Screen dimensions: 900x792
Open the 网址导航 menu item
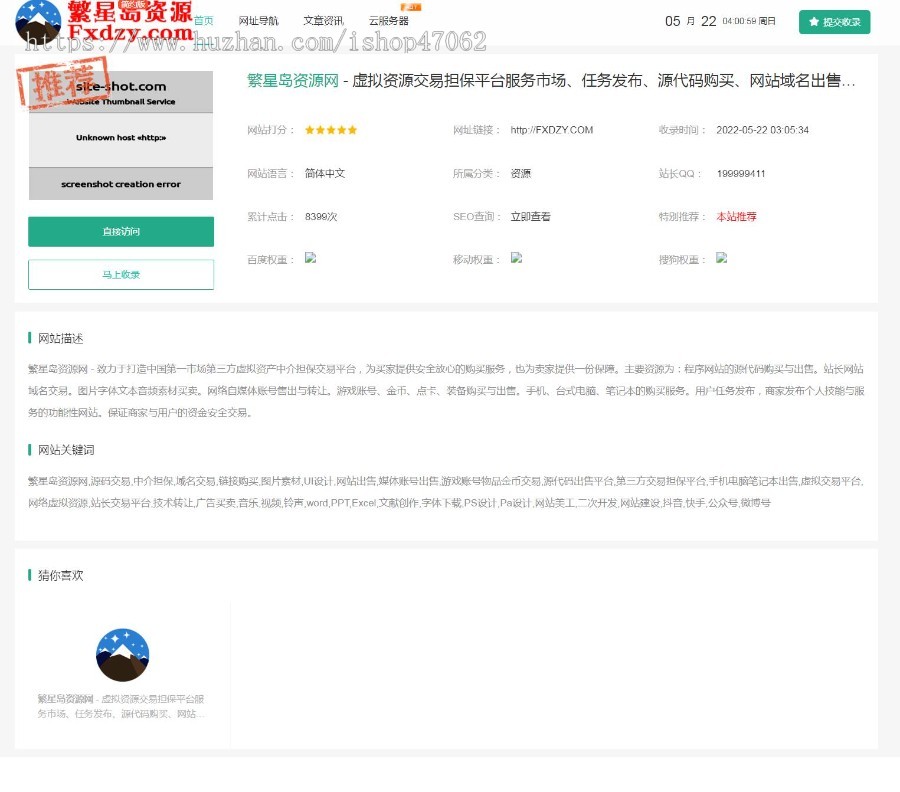(258, 21)
